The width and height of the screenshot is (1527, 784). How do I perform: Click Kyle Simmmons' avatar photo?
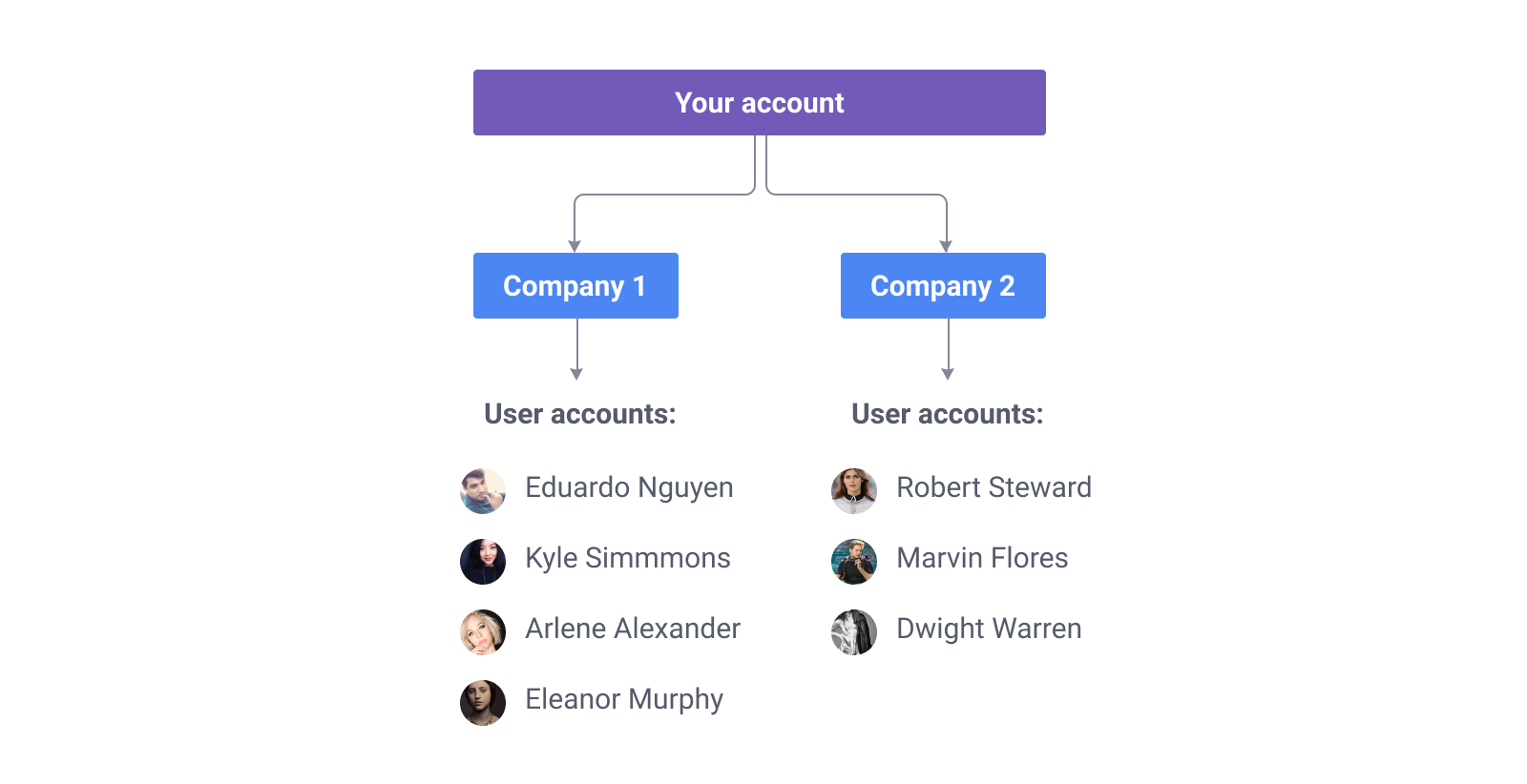[483, 562]
